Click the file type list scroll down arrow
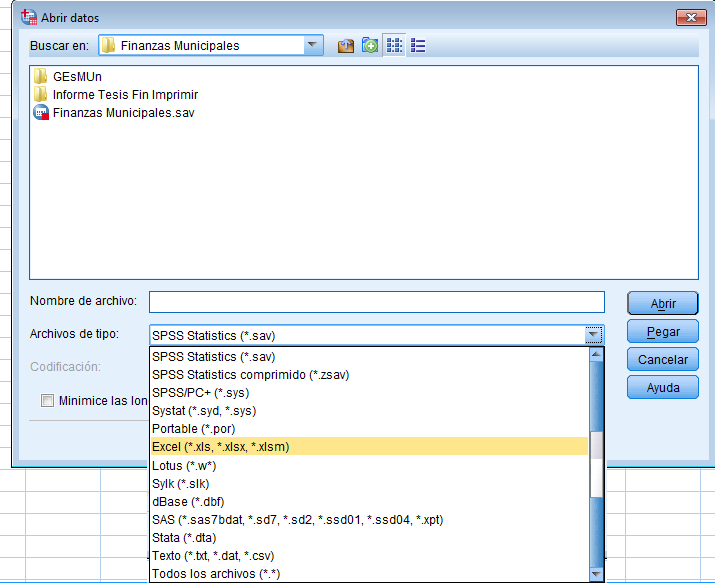715x583 pixels. tap(596, 574)
